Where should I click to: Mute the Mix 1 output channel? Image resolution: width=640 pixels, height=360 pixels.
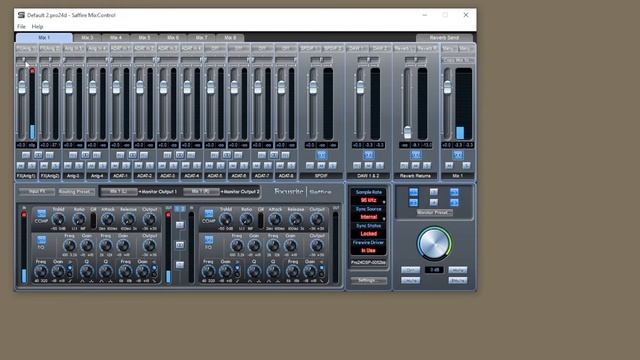(449, 165)
